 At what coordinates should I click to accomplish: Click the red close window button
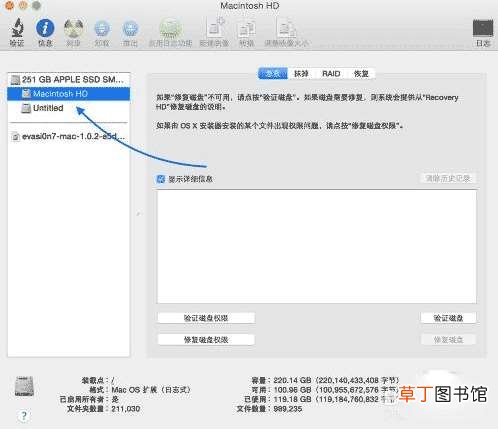tap(9, 5)
